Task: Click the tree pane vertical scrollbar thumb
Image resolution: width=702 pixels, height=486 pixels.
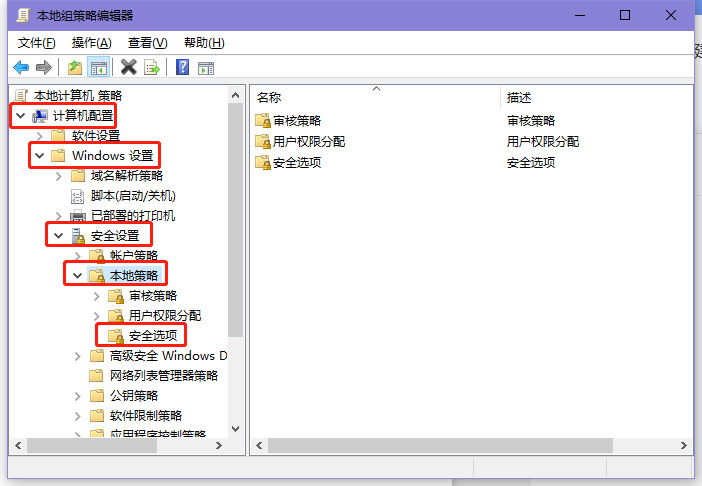Action: tap(235, 220)
